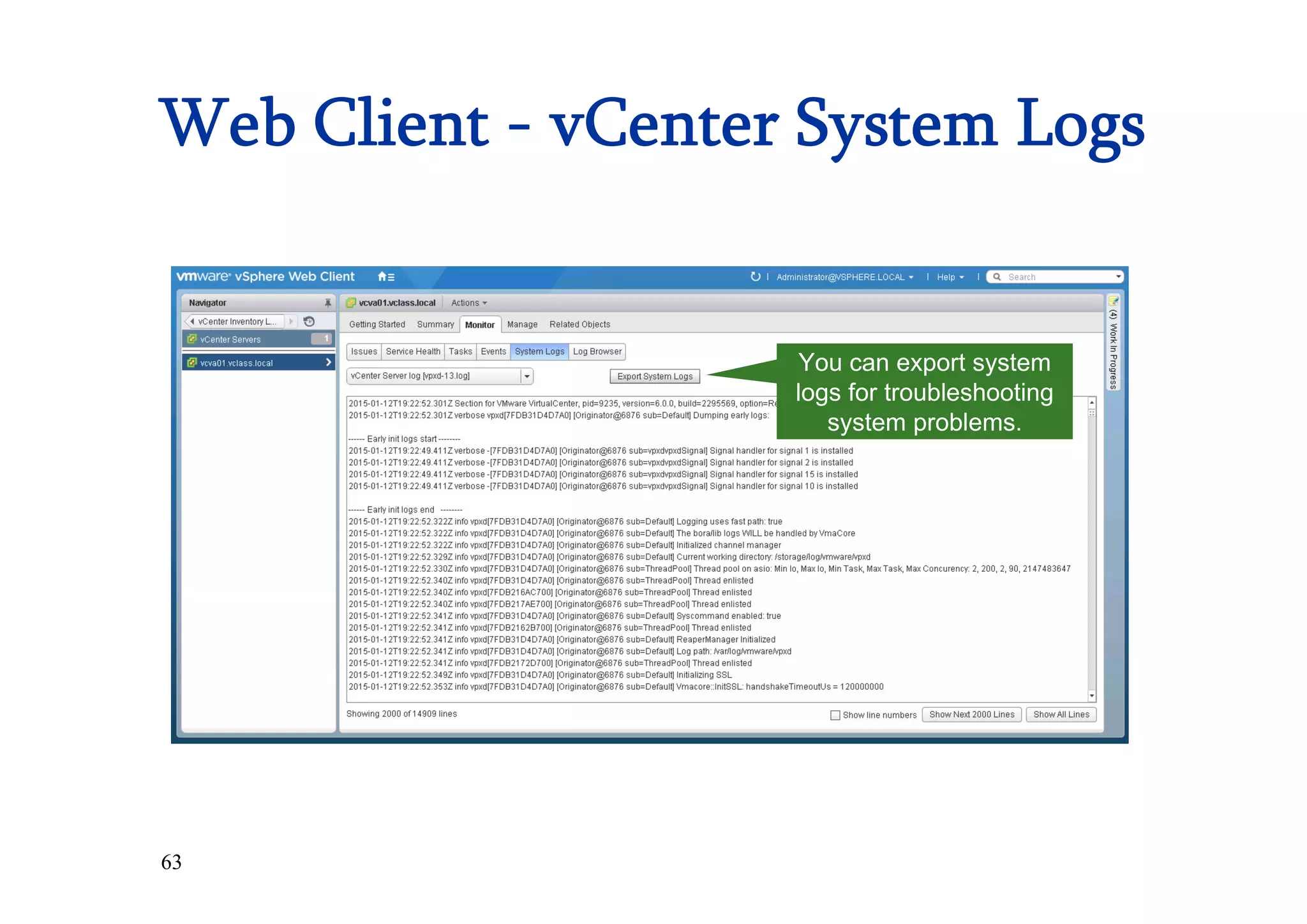Click the navigator forward arrow
1307x924 pixels.
coord(291,322)
